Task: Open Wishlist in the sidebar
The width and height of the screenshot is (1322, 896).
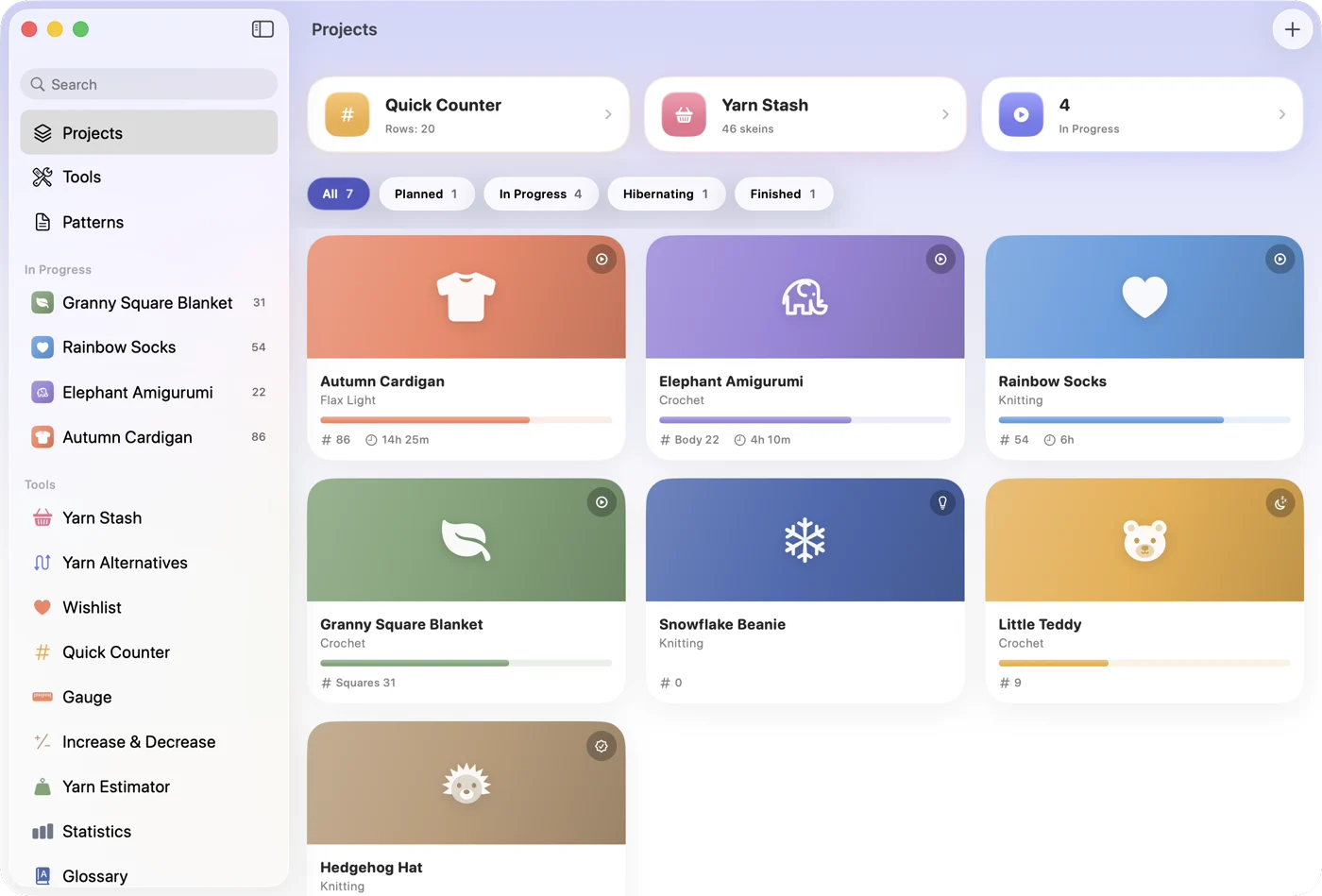Action: [x=149, y=607]
